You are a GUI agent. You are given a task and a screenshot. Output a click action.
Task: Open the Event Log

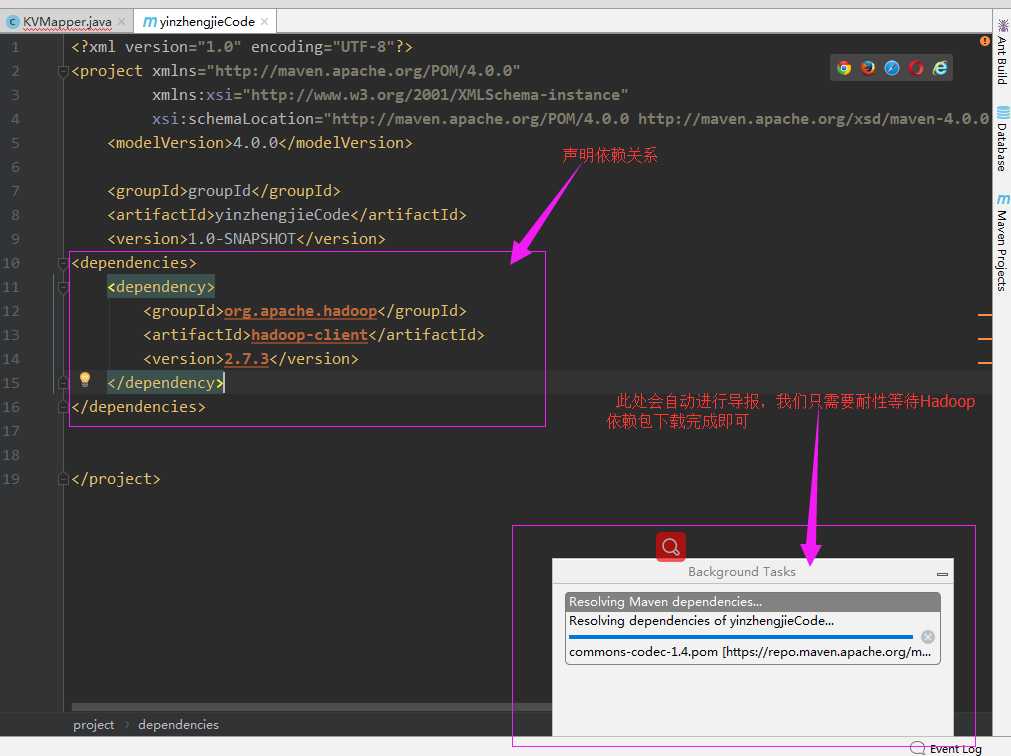(946, 748)
